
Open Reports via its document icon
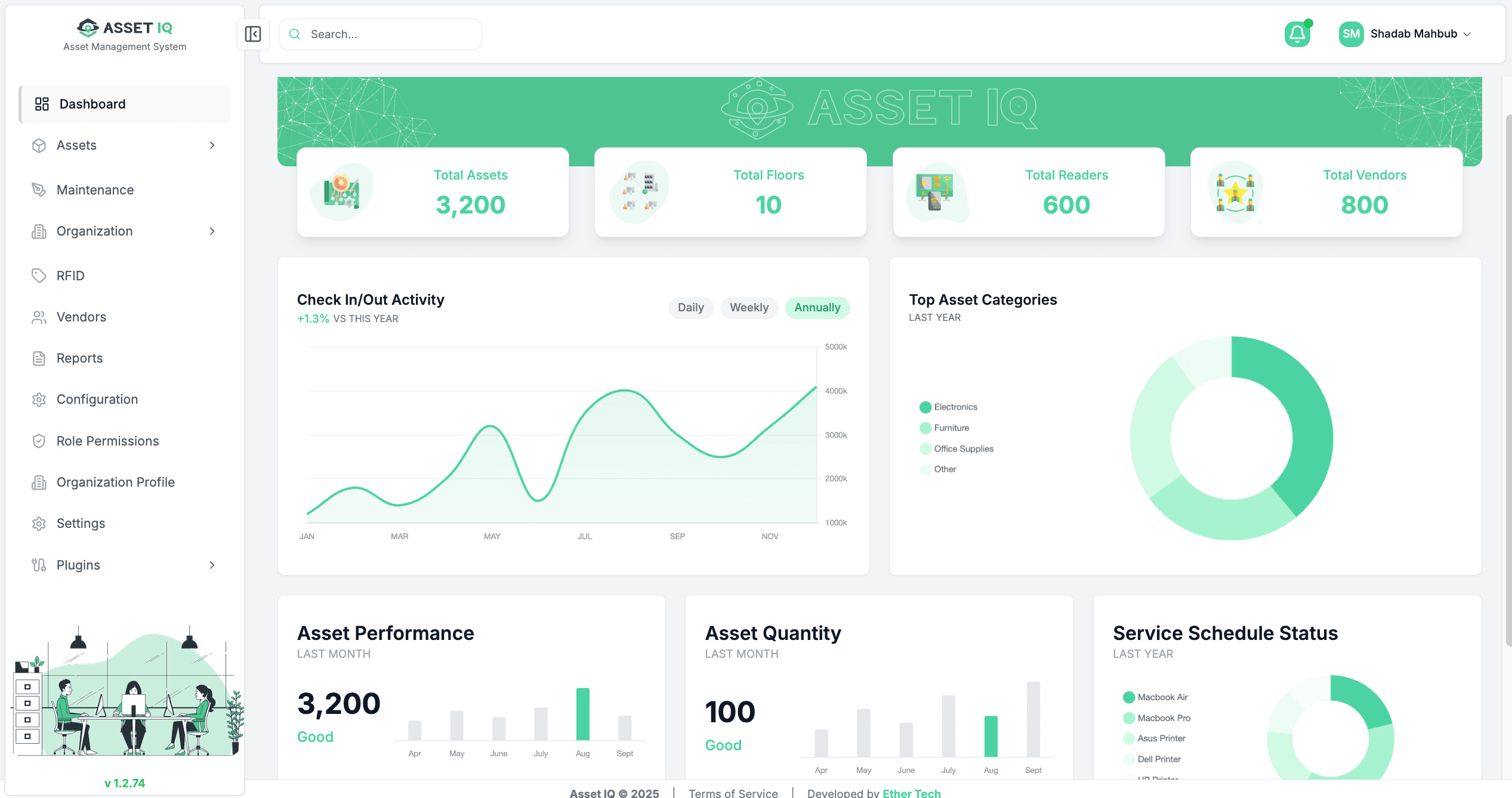pos(39,358)
